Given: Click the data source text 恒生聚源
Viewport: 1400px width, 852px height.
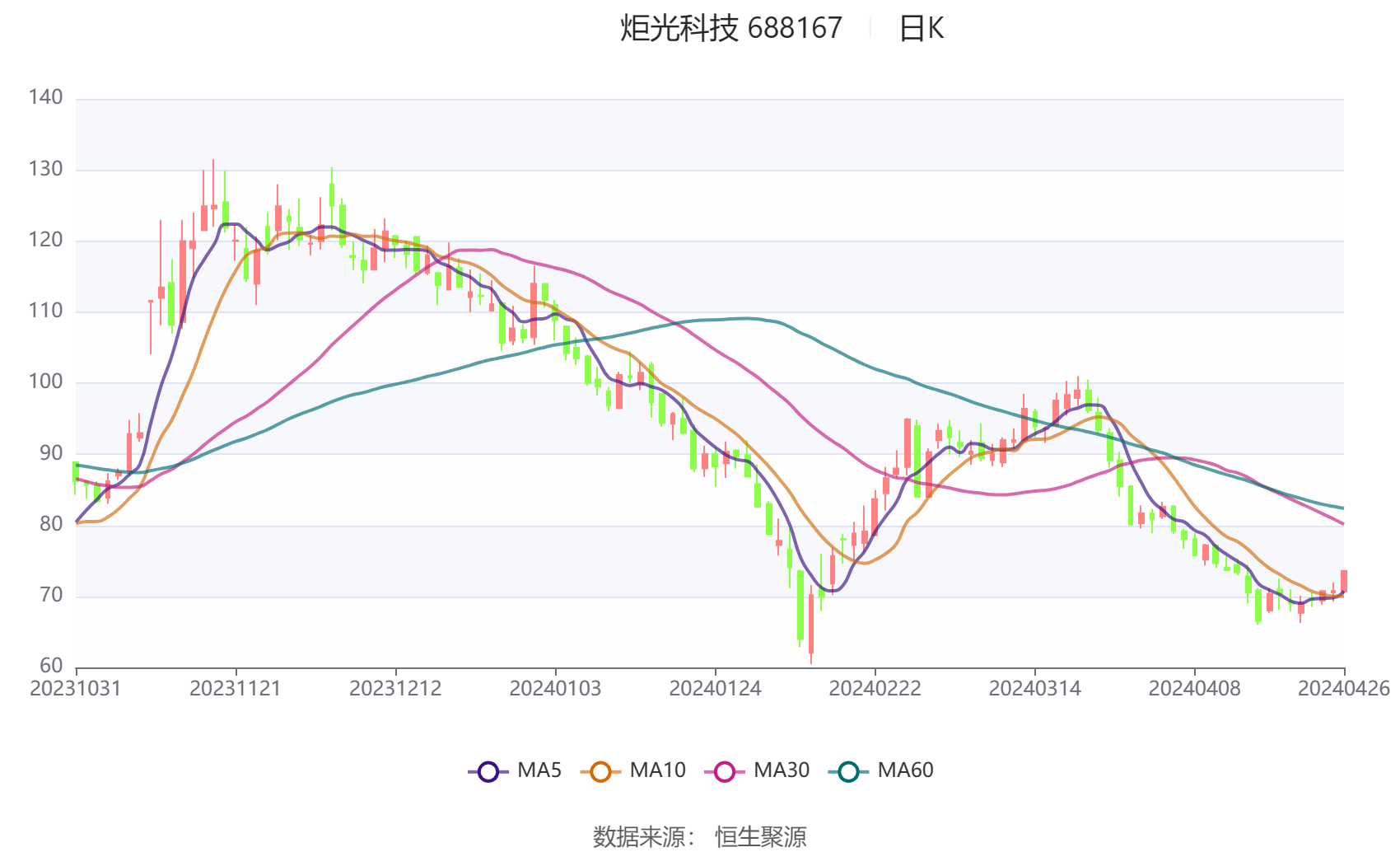Looking at the screenshot, I should 760,837.
